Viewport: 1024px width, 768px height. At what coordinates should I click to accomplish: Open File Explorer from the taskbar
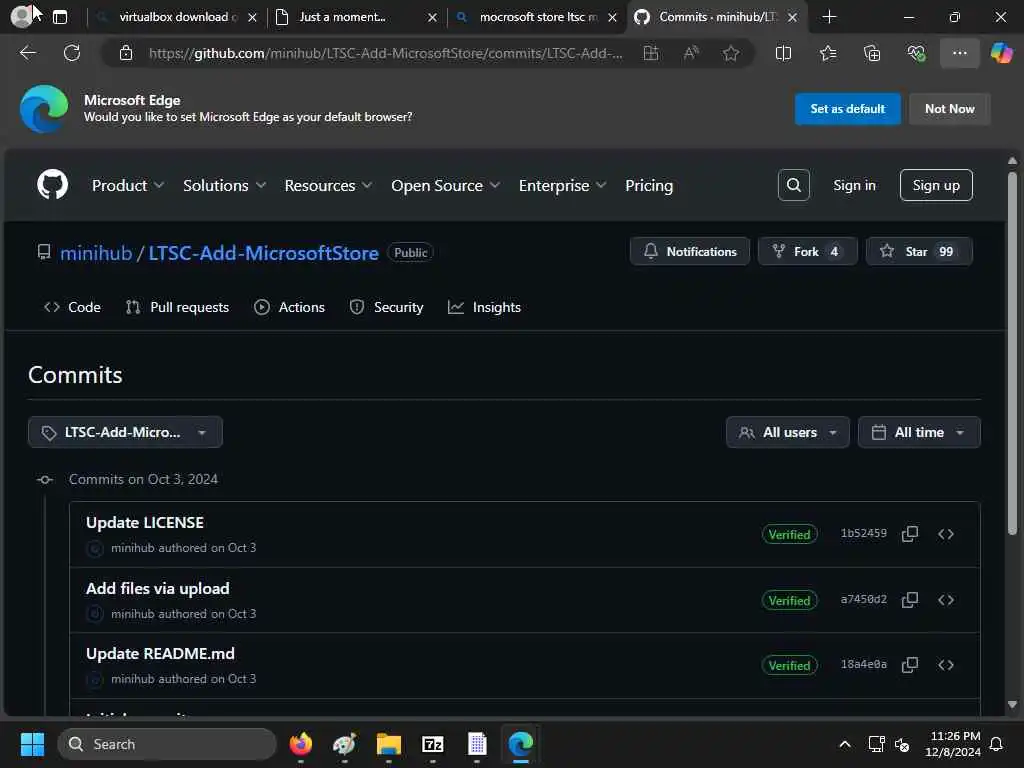389,744
